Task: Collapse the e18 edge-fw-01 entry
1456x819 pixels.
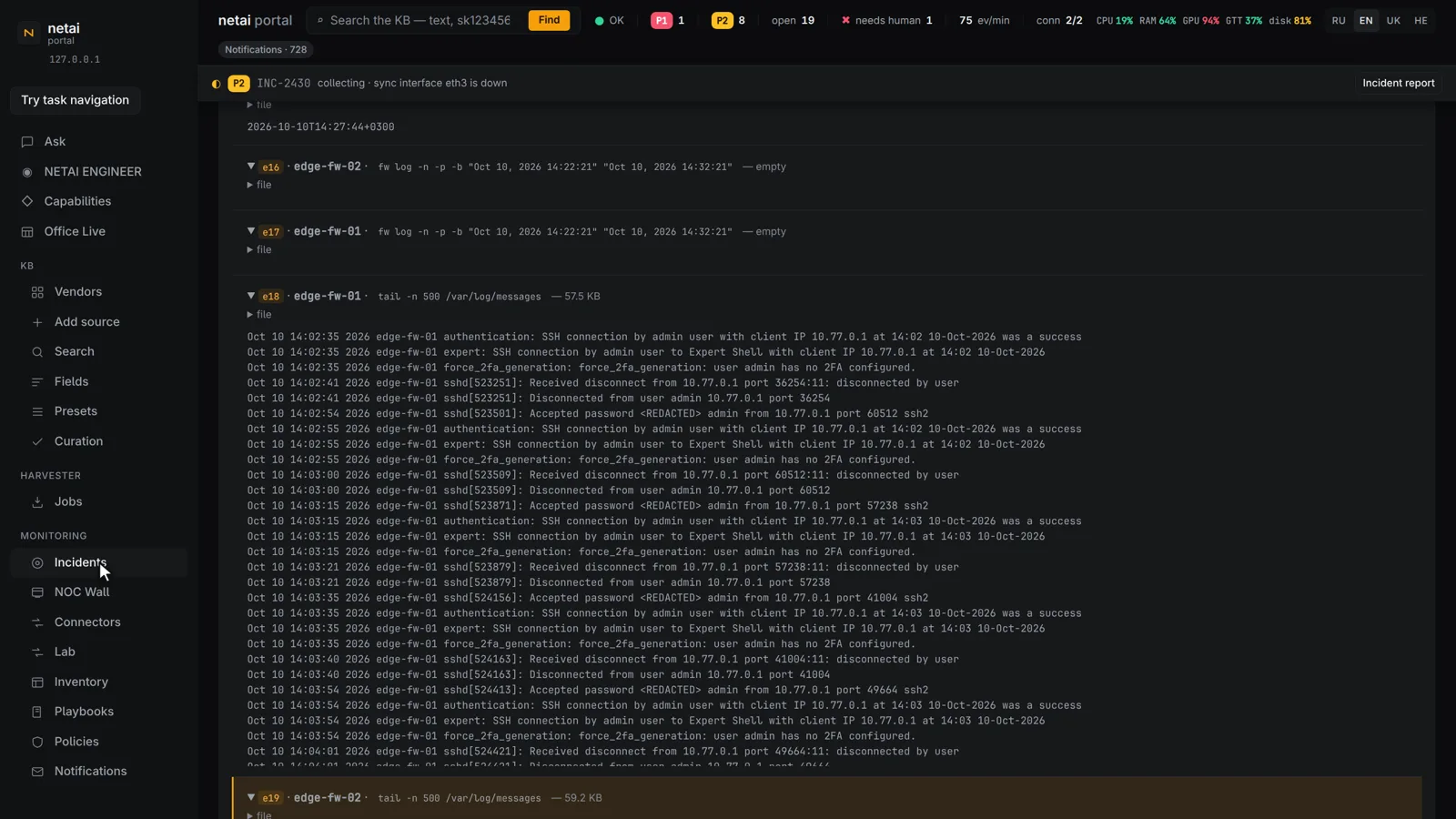Action: 251,296
